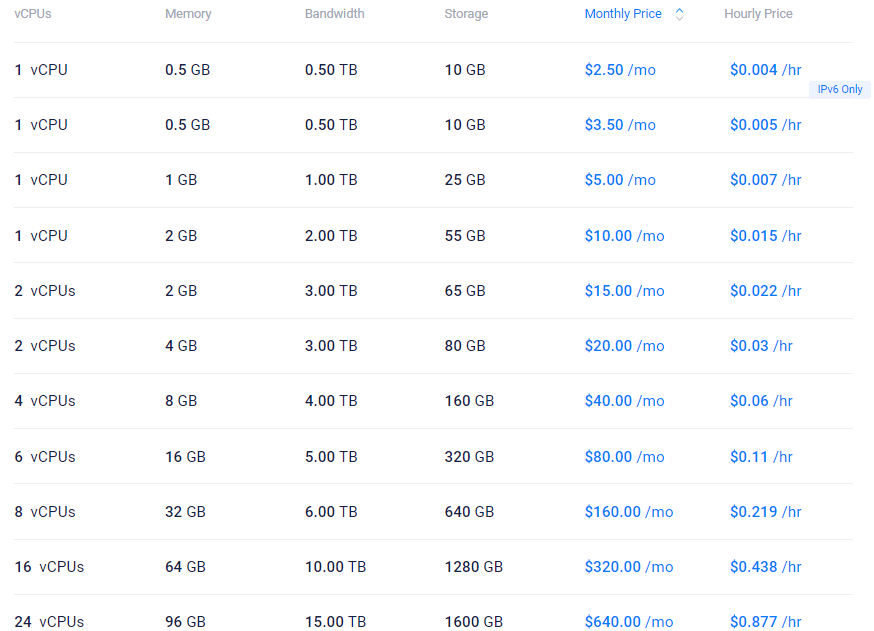This screenshot has width=874, height=631.
Task: Click the IPv6 Only badge
Action: [x=840, y=89]
